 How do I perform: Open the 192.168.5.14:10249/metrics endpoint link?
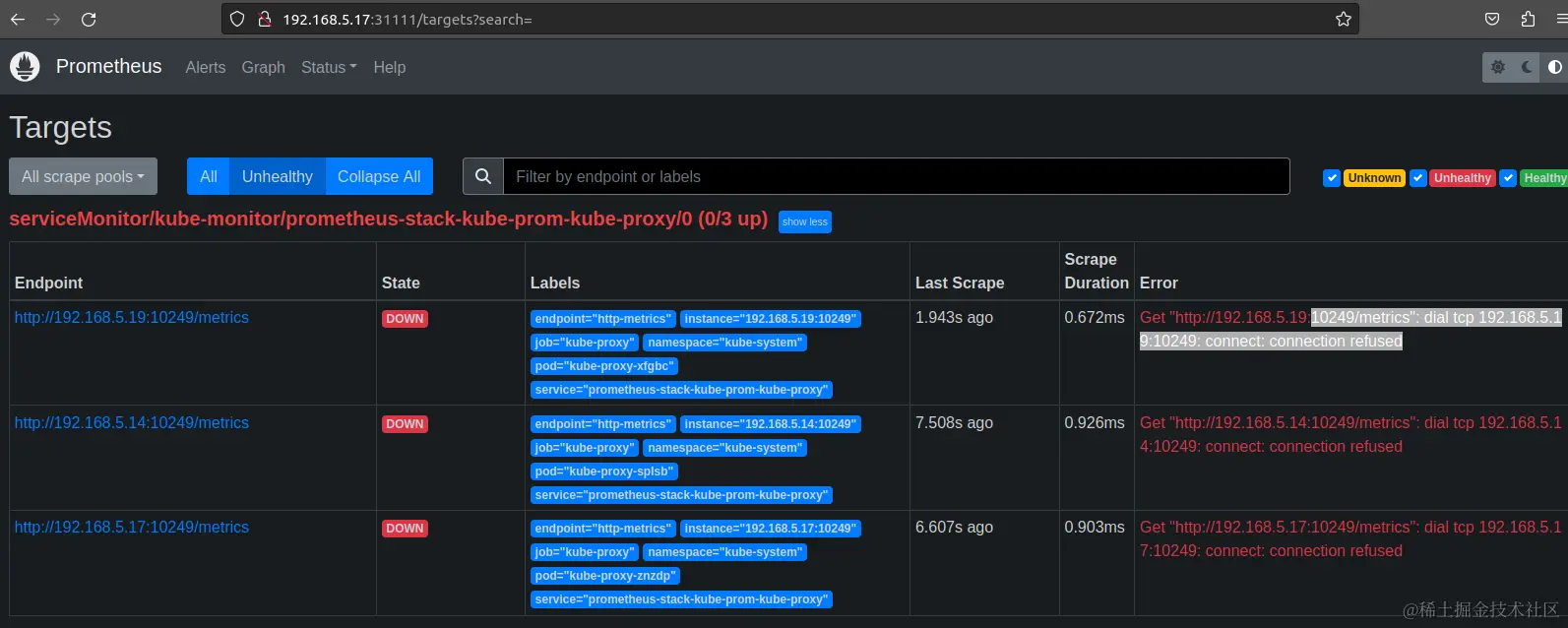[x=132, y=422]
